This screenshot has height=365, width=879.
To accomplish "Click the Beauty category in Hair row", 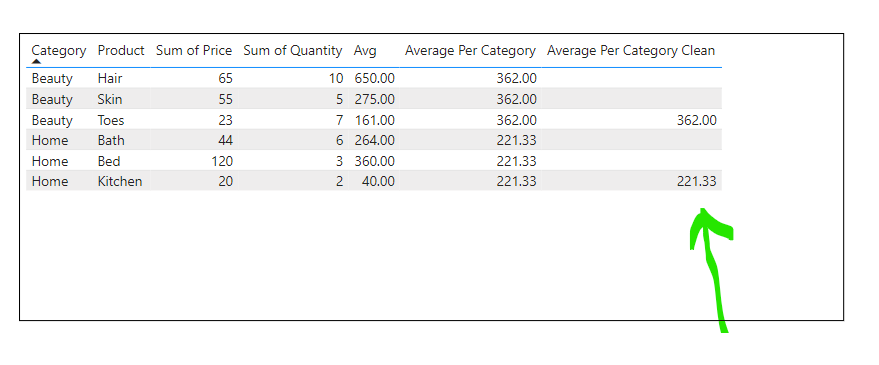I will pyautogui.click(x=52, y=78).
